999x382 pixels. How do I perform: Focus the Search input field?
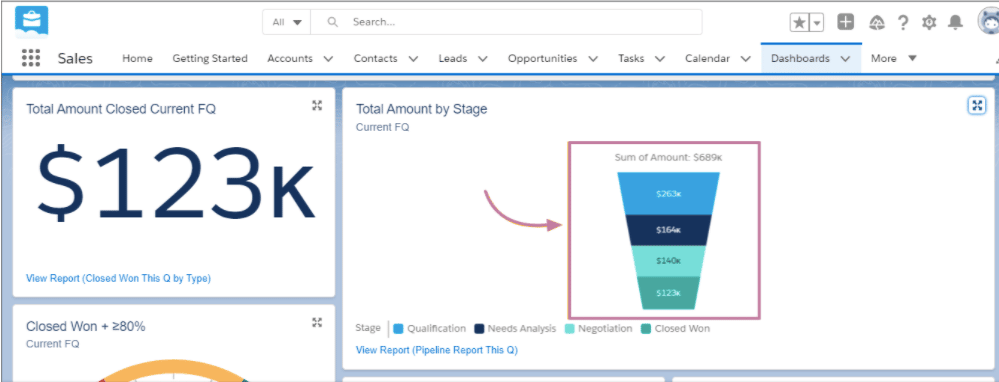[x=507, y=22]
